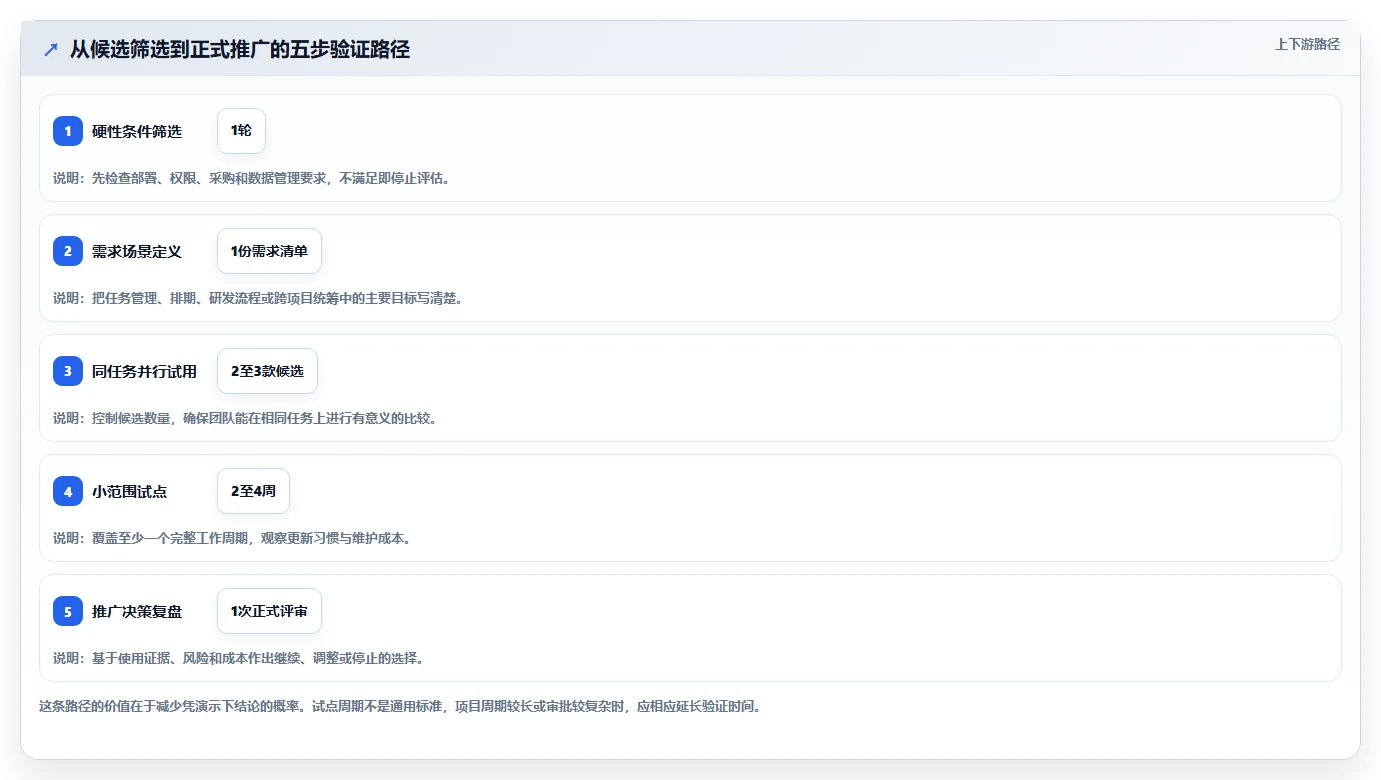
Task: Click the 硬性条件筛选 step title
Action: tap(137, 131)
